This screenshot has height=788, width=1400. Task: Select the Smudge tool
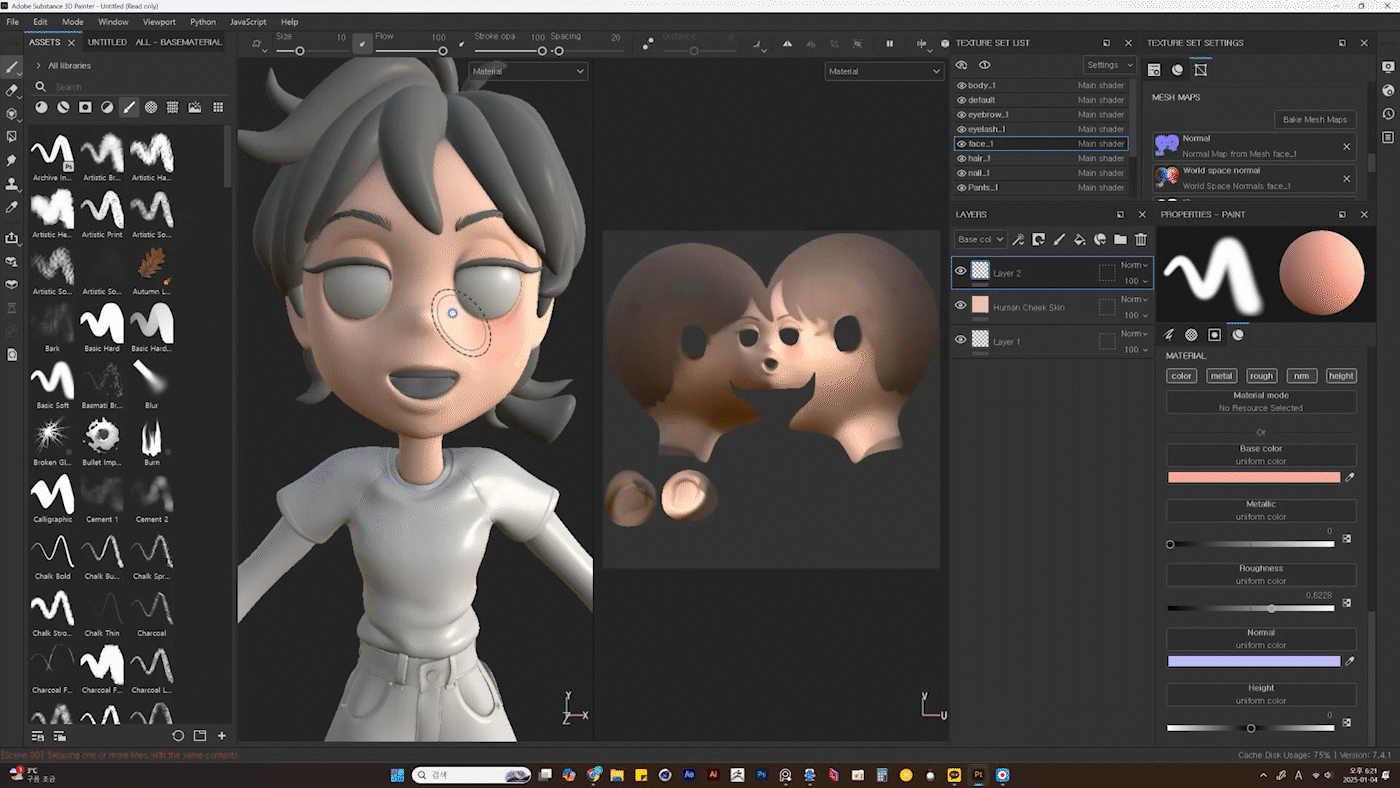pos(12,160)
